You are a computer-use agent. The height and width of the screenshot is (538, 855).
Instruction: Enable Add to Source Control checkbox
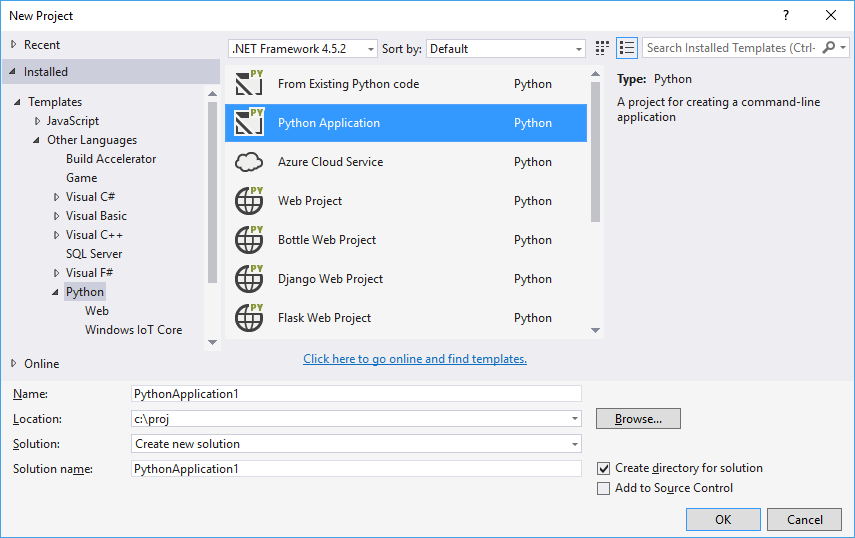[603, 489]
